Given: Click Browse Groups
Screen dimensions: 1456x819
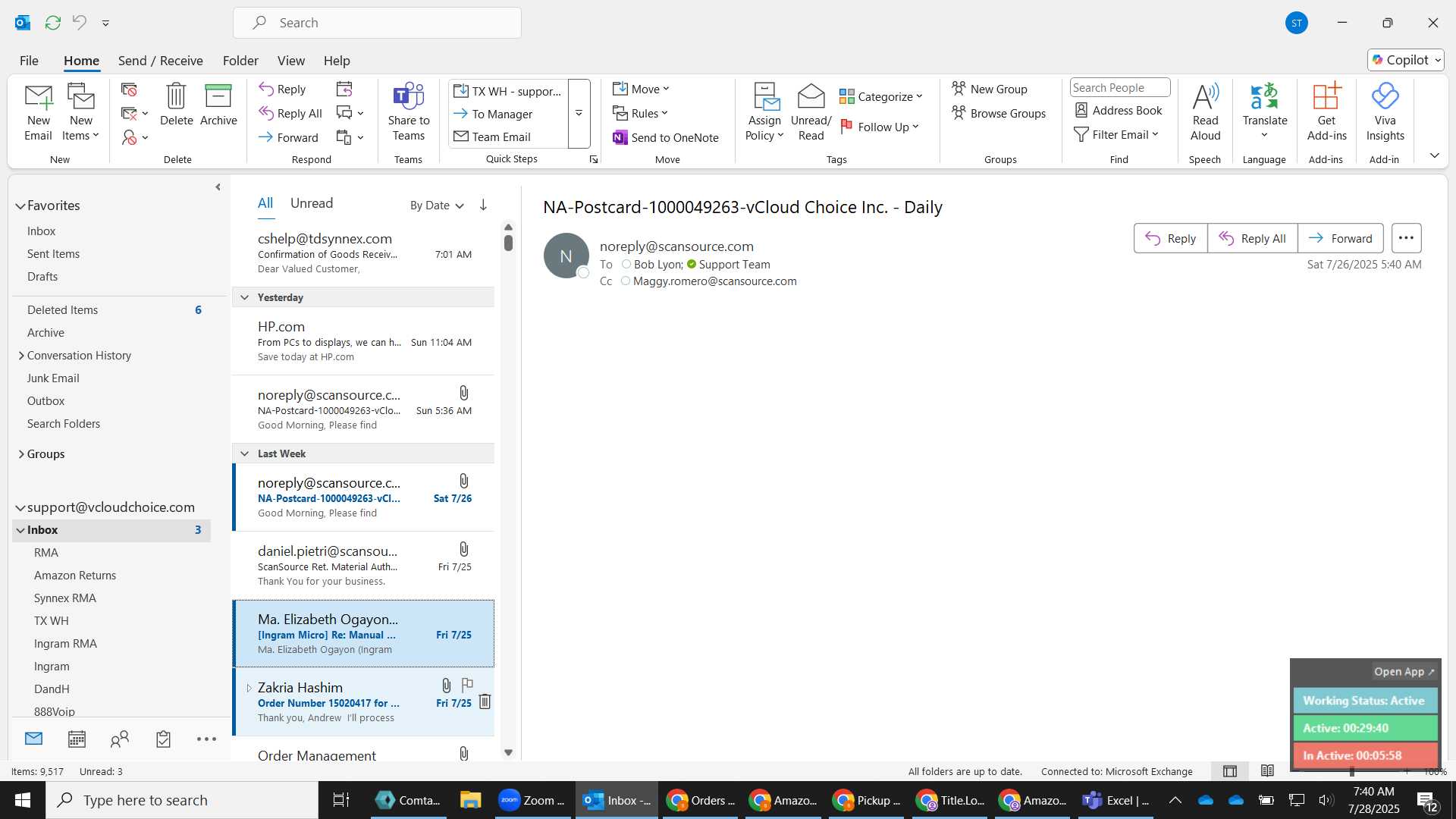Looking at the screenshot, I should [x=999, y=113].
